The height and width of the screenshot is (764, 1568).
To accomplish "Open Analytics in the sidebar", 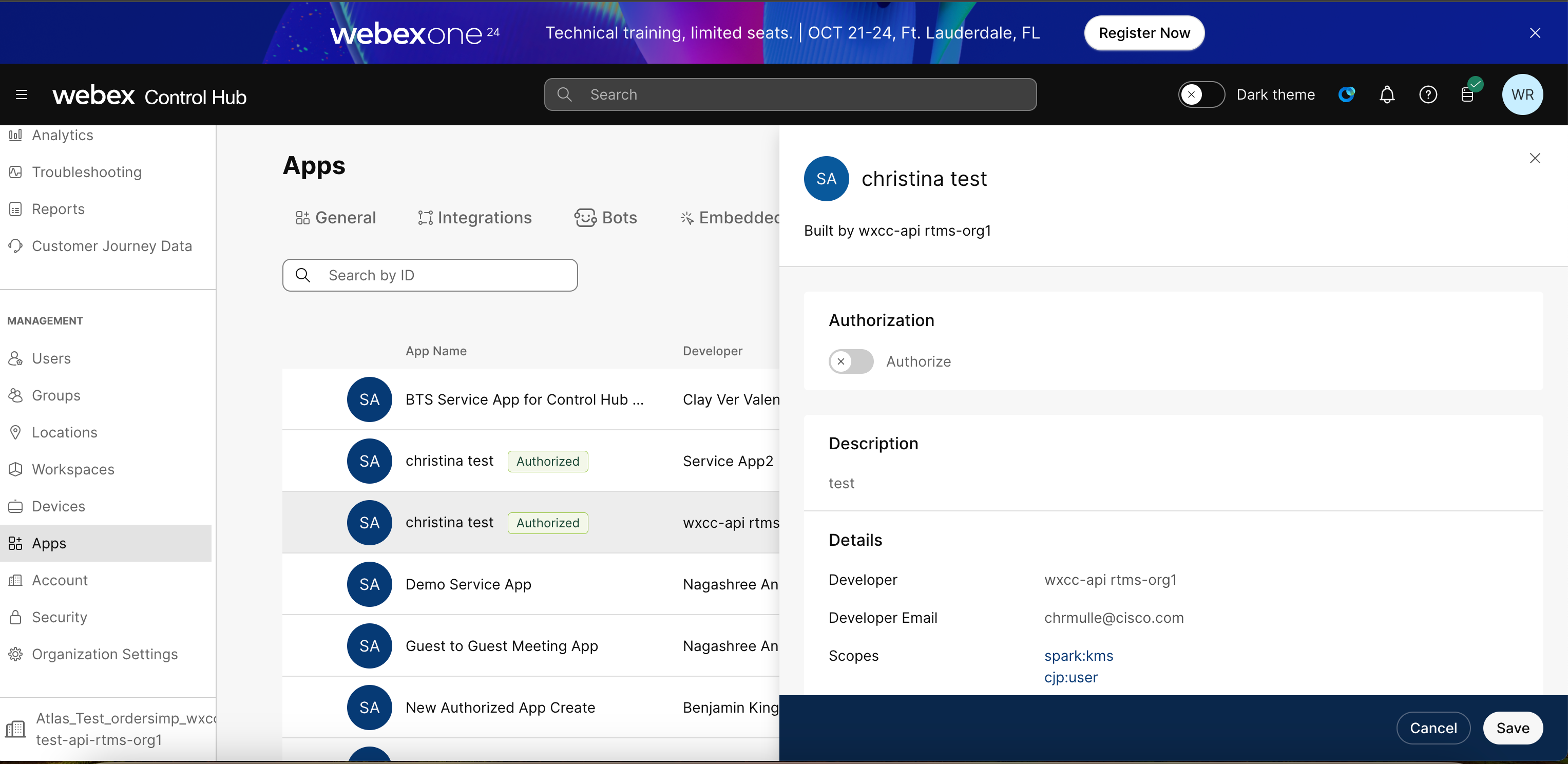I will pyautogui.click(x=62, y=135).
